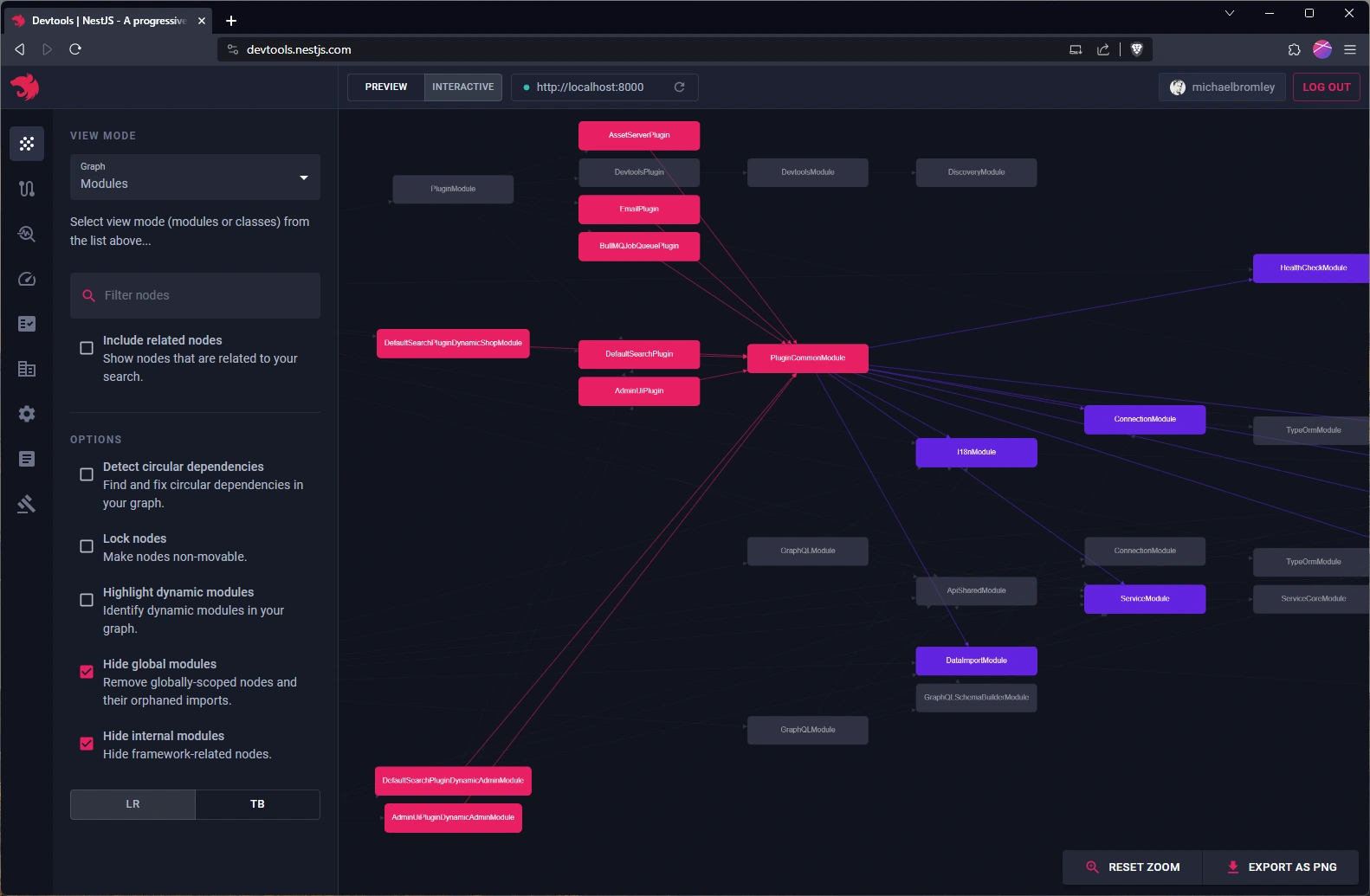Open the checklist icon in sidebar
The height and width of the screenshot is (896, 1370).
pos(27,324)
